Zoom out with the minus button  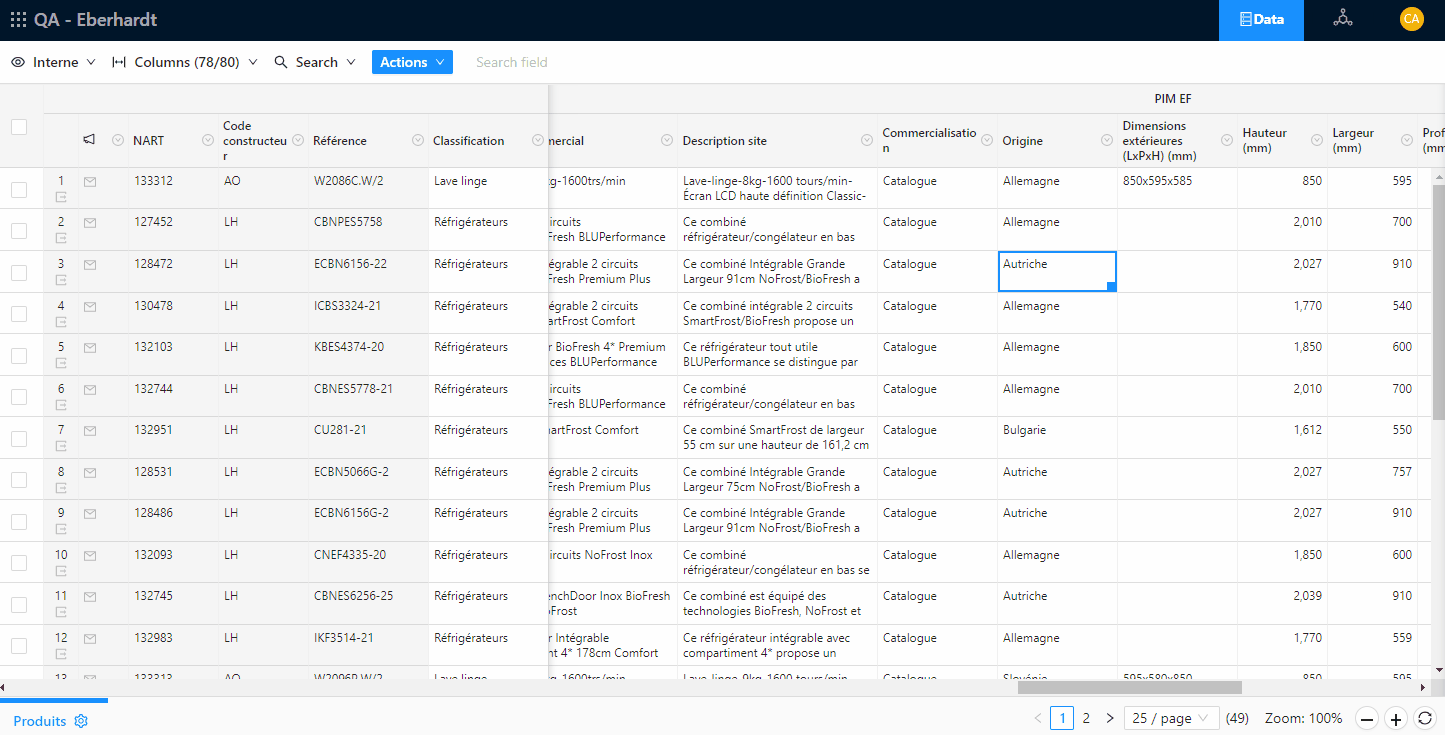(1367, 718)
